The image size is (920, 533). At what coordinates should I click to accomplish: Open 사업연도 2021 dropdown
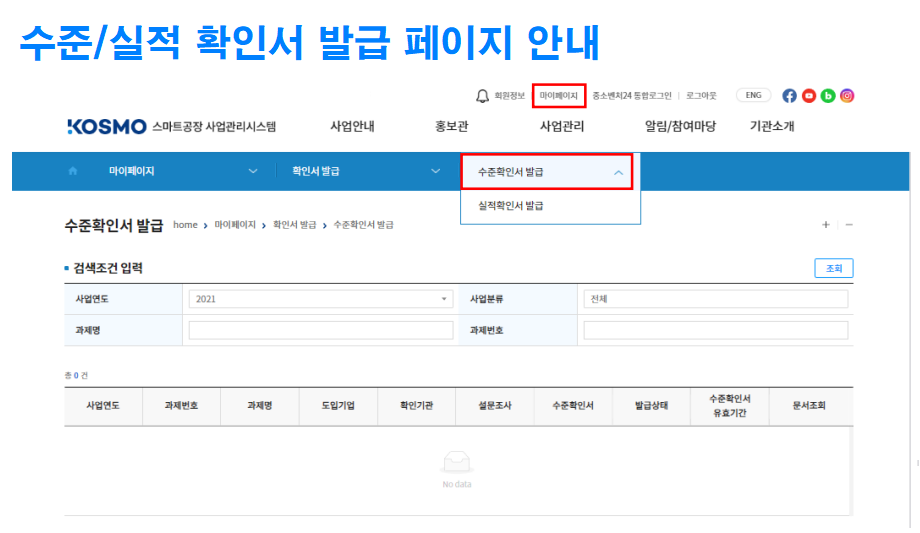coord(321,299)
